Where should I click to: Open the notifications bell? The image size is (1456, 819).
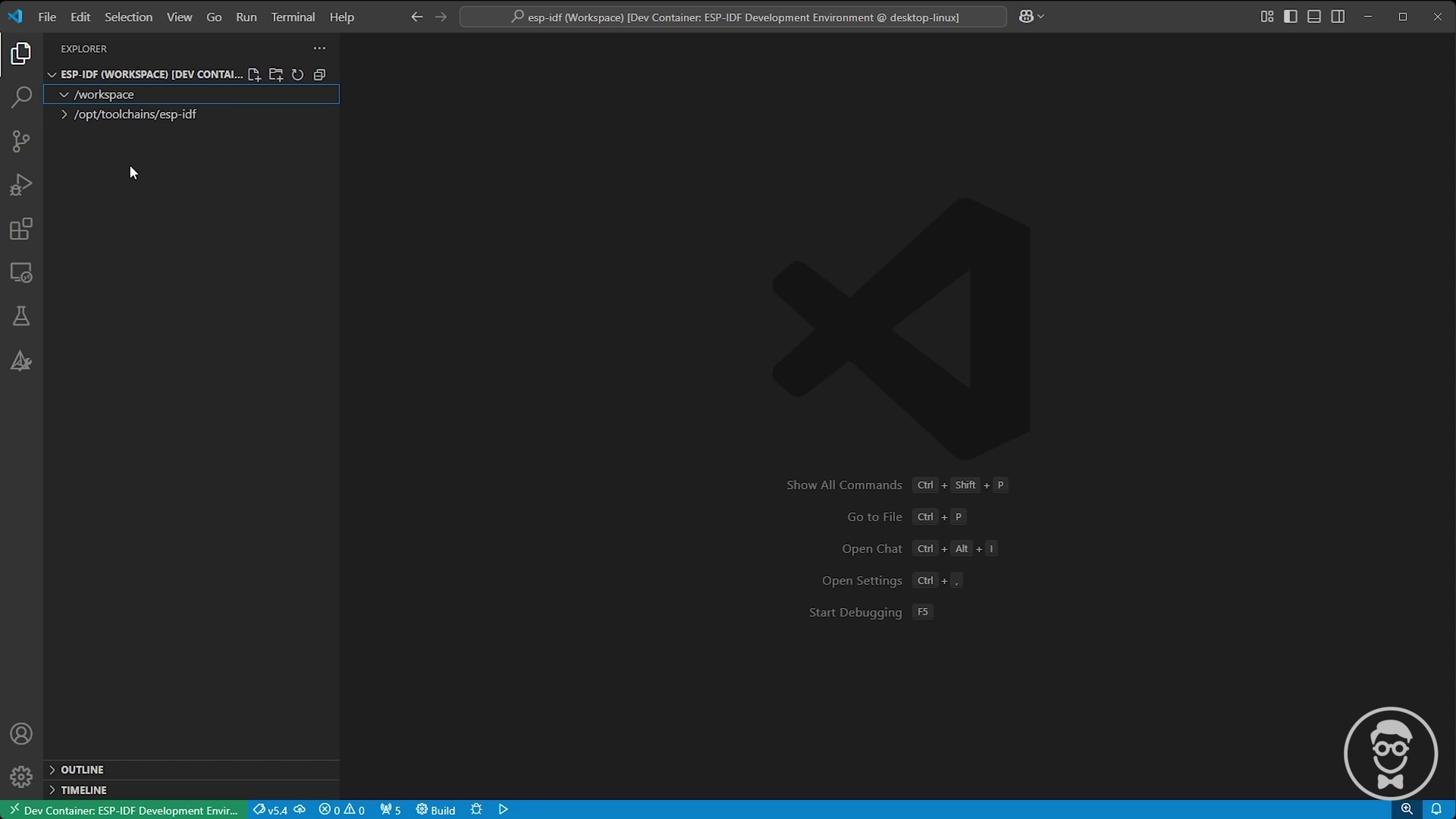point(1436,810)
